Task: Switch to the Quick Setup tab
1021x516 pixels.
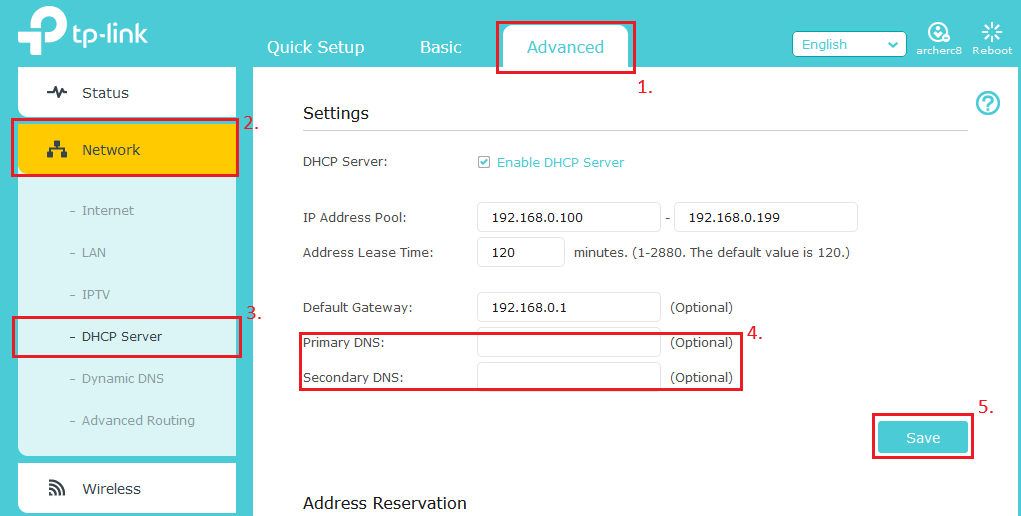Action: (315, 47)
